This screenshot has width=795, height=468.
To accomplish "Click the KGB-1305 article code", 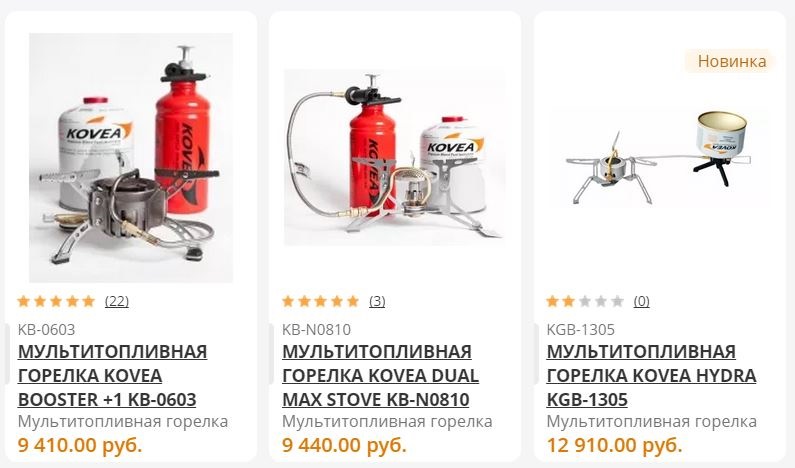I will pyautogui.click(x=581, y=330).
